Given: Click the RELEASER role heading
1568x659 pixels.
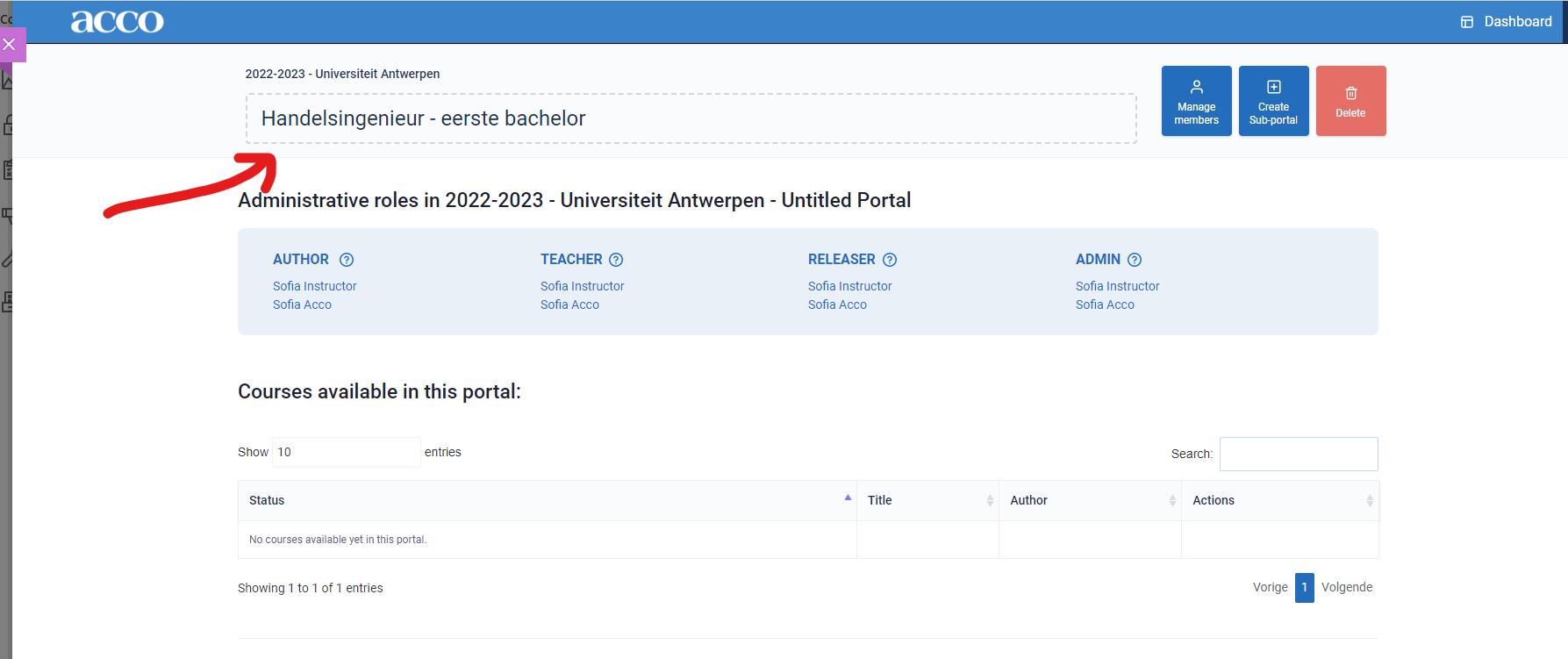Looking at the screenshot, I should click(841, 260).
